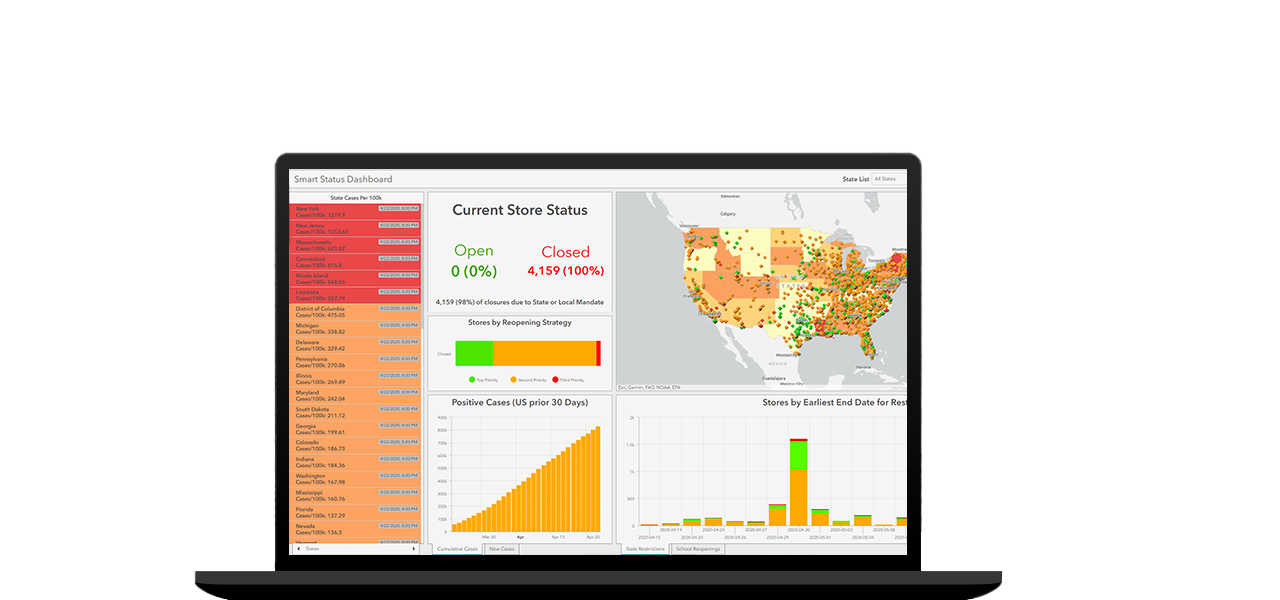Toggle Second Priority legend marker
This screenshot has height=600, width=1280.
514,380
